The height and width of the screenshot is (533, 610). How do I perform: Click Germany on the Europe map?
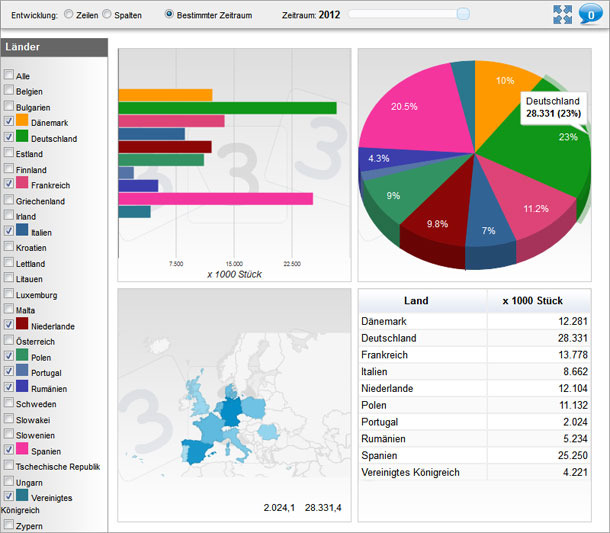pos(231,412)
